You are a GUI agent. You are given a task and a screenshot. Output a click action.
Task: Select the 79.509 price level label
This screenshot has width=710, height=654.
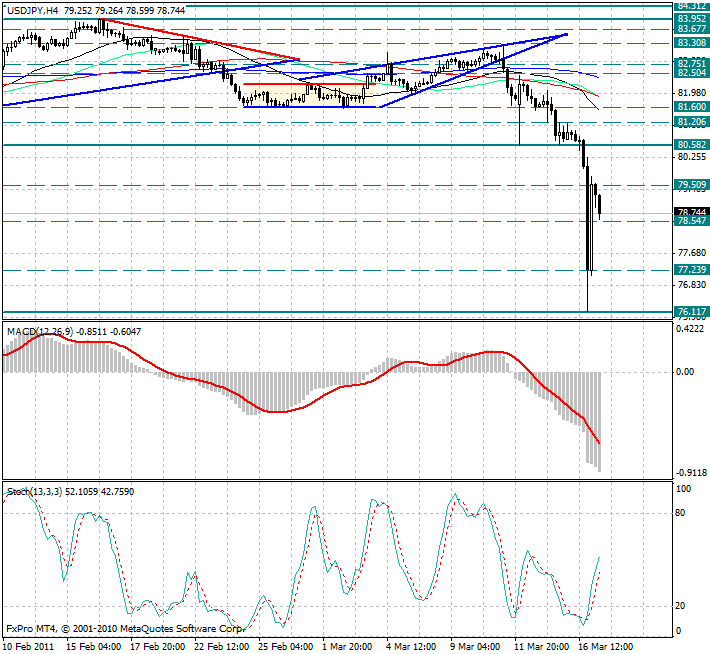click(691, 185)
